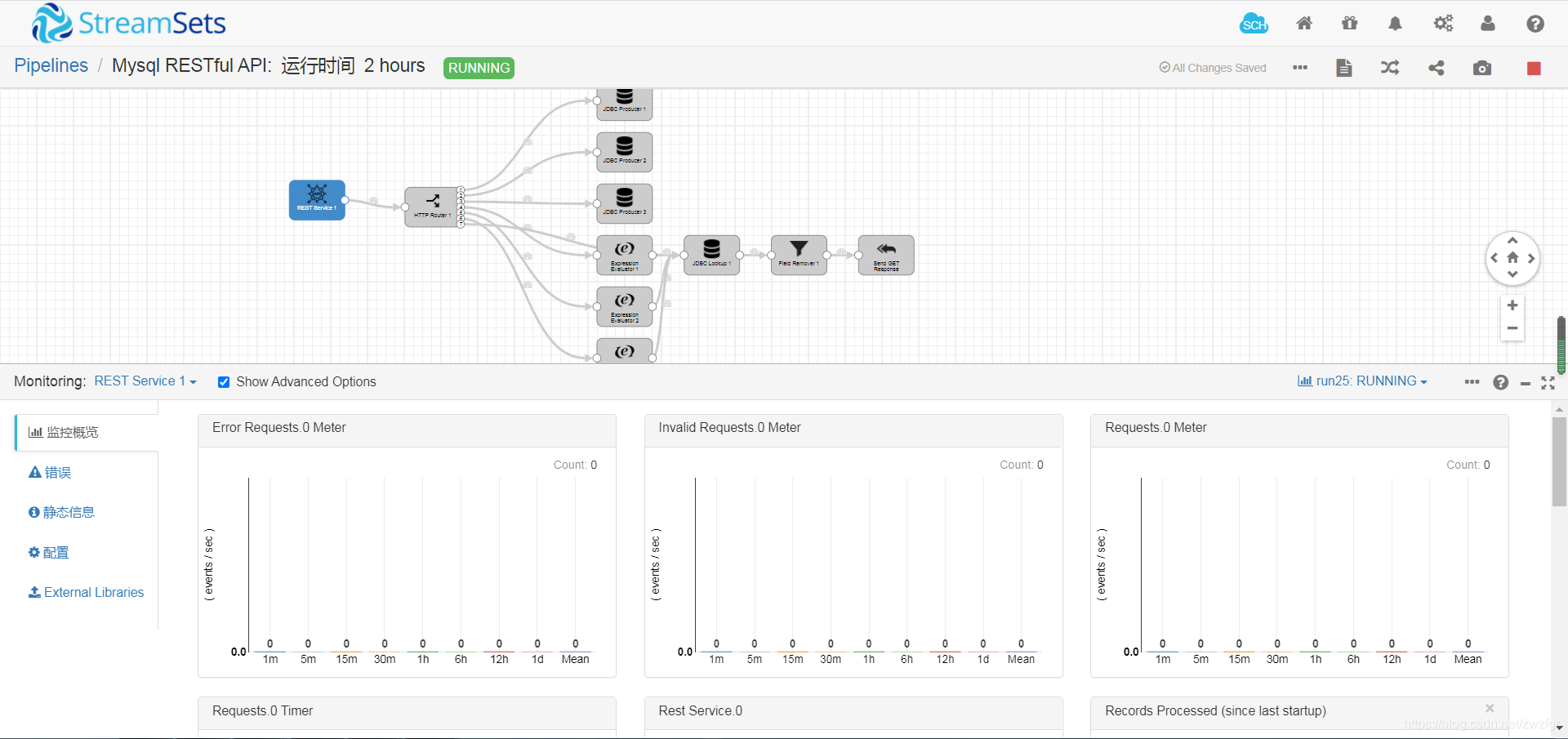Click All Changes Saved status
The height and width of the screenshot is (739, 1568).
(1212, 68)
